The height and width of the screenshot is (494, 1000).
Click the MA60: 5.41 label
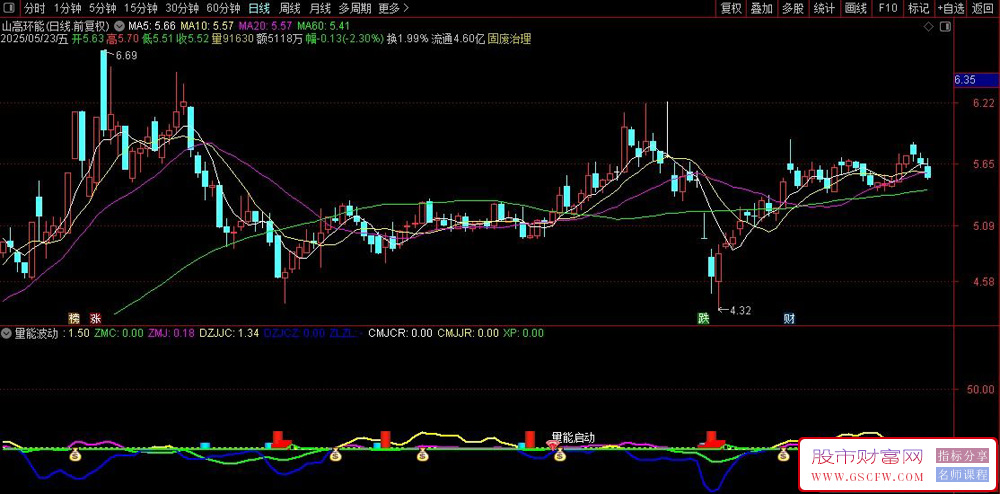[x=324, y=27]
